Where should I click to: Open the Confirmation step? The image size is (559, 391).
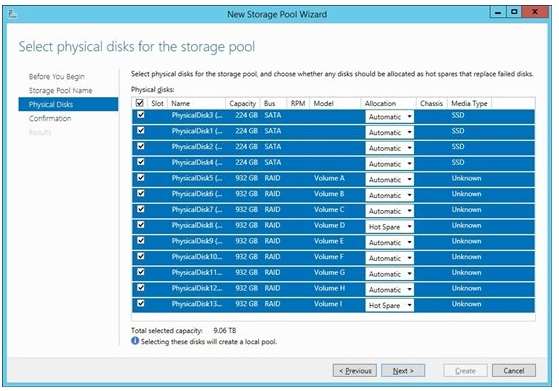[x=50, y=118]
